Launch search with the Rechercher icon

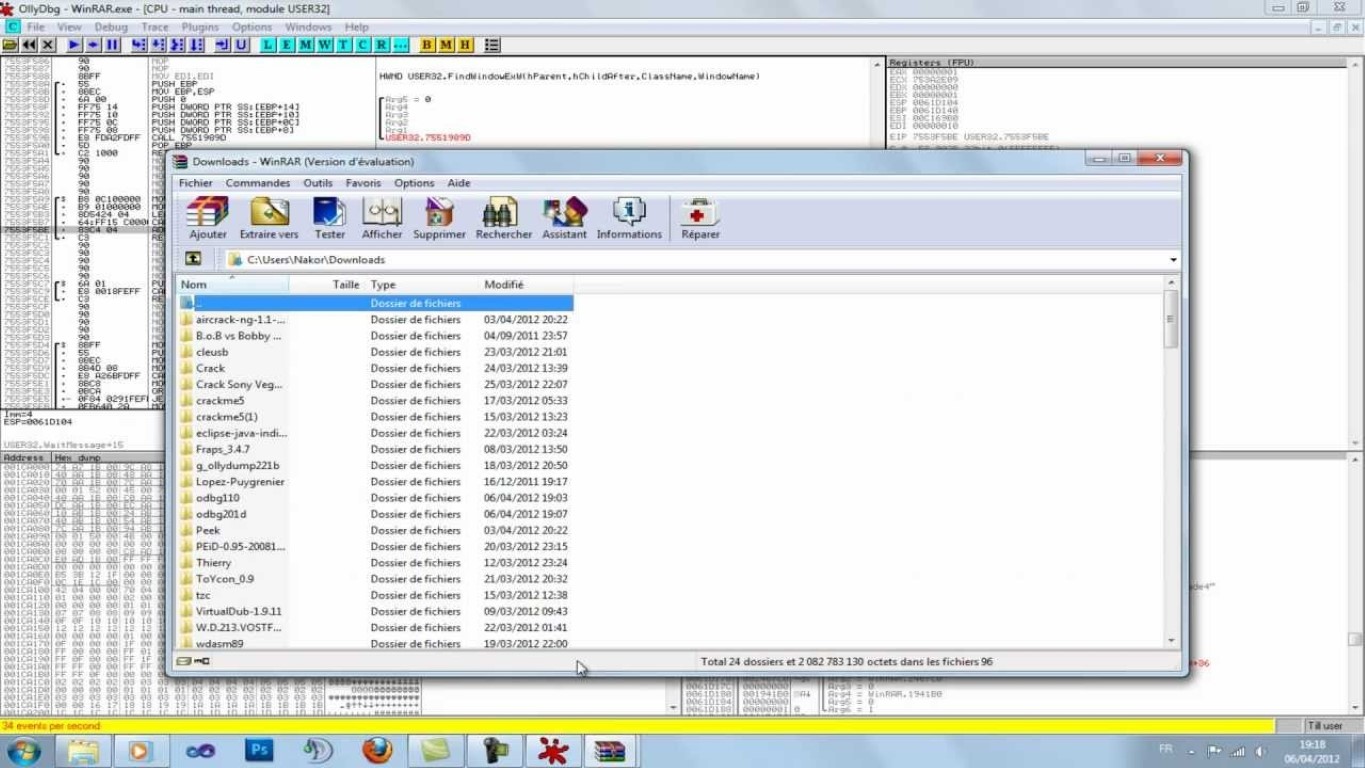coord(503,217)
